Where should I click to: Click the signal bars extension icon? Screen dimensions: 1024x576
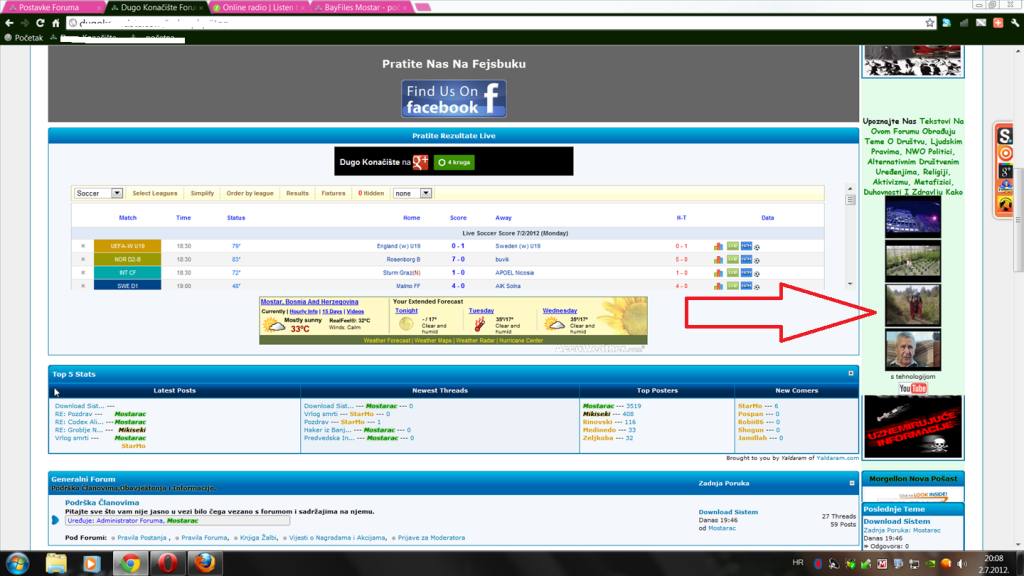click(x=964, y=23)
